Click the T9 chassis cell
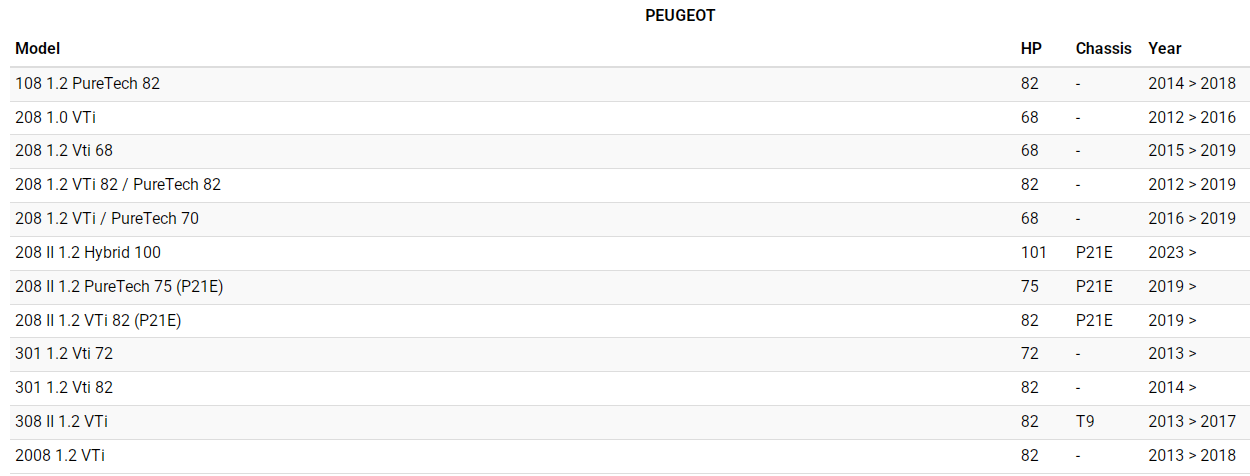 [x=1085, y=422]
